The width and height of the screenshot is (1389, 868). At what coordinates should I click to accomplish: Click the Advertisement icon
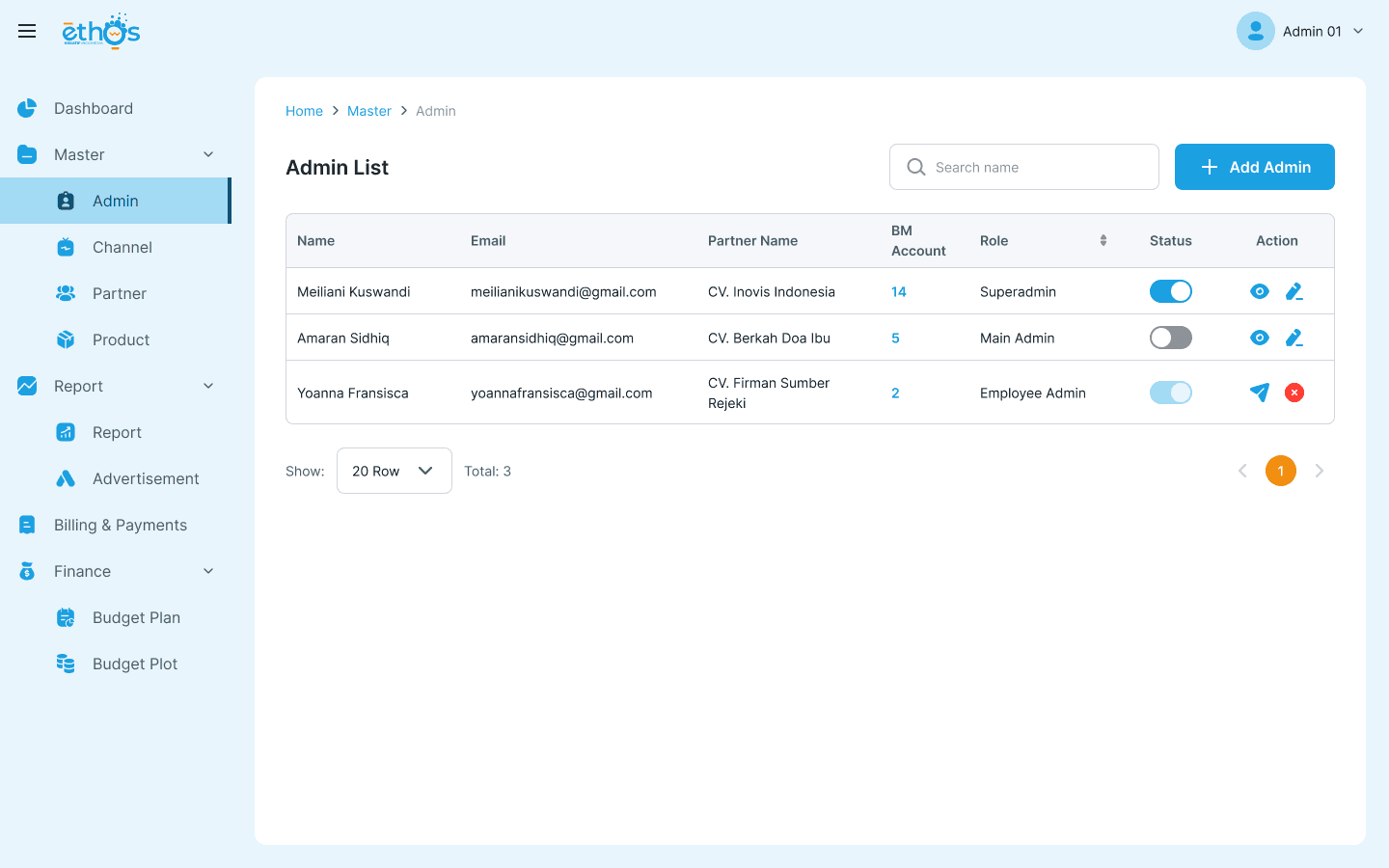66,478
